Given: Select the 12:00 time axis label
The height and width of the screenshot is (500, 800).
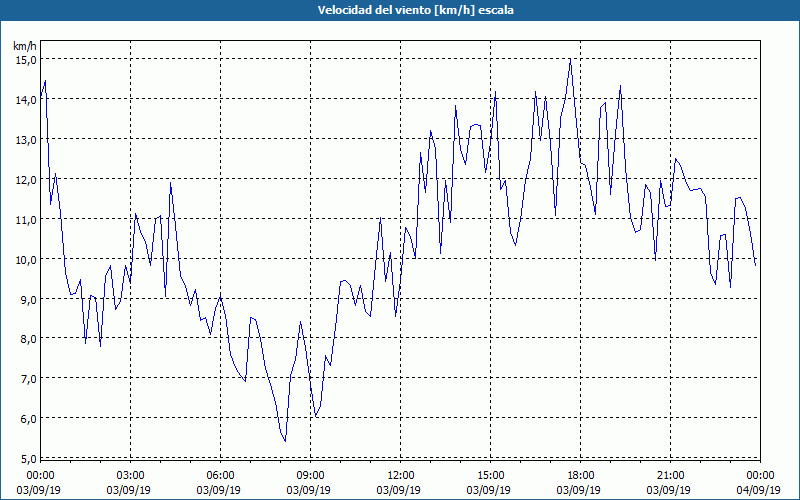Looking at the screenshot, I should (401, 476).
